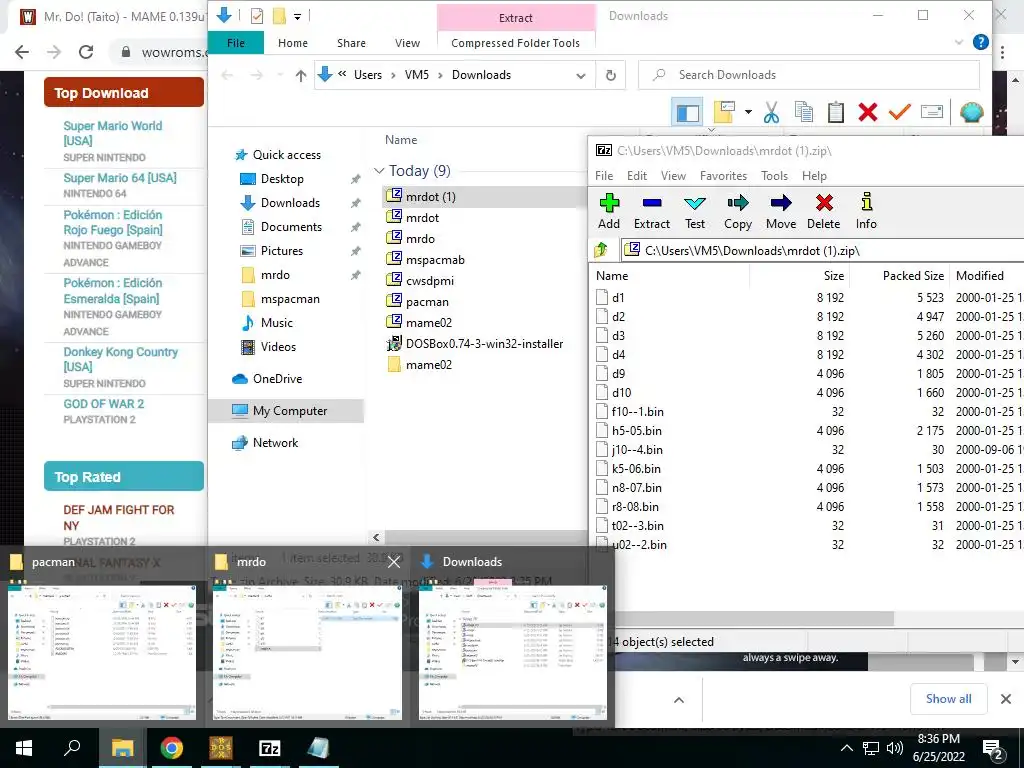Screen dimensions: 1024x768
Task: Open Compressed Folder Tools tab
Action: coord(515,42)
